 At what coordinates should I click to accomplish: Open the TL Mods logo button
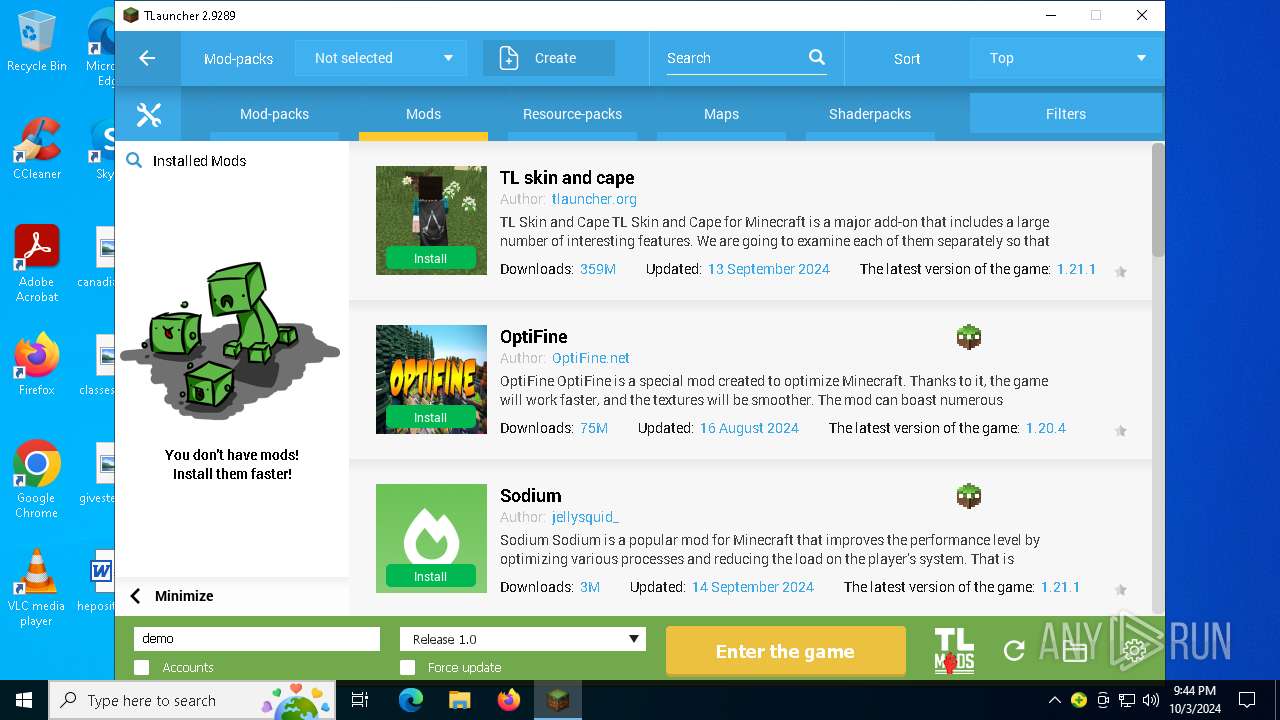click(x=954, y=651)
